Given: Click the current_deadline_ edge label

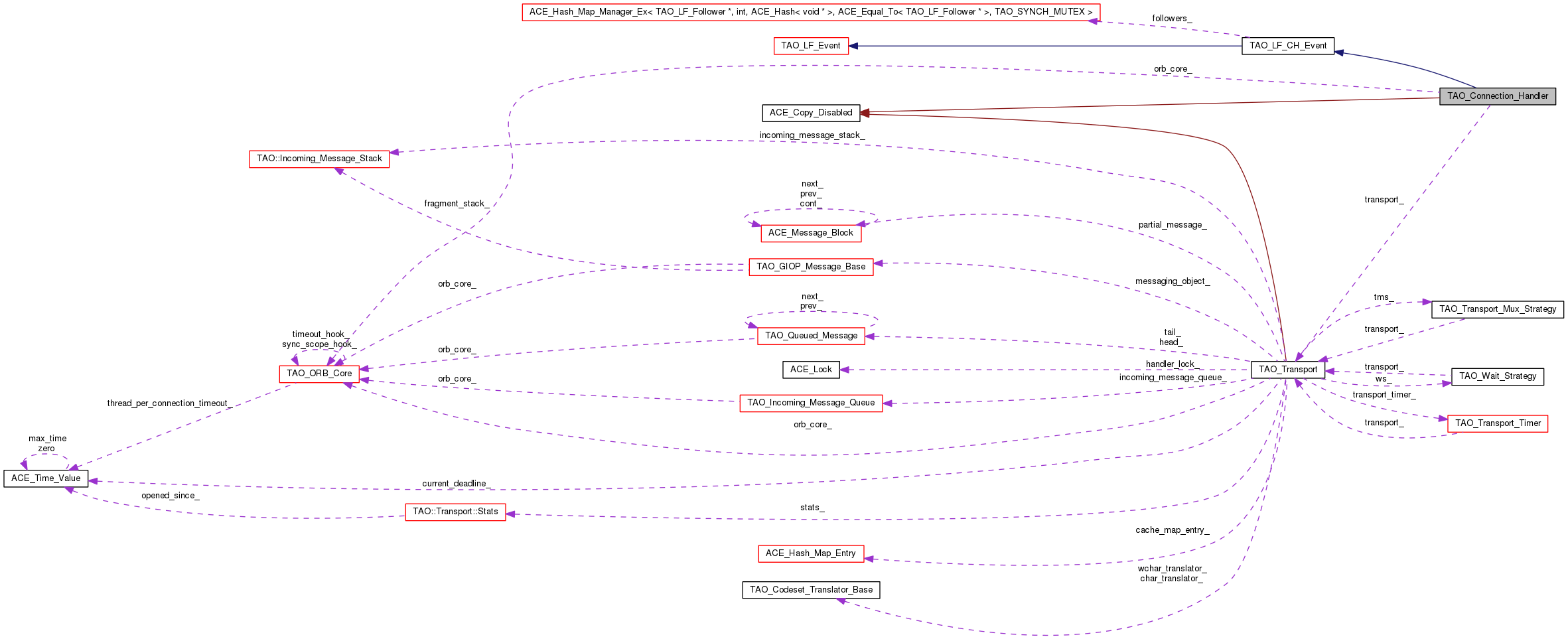Looking at the screenshot, I should tap(457, 484).
